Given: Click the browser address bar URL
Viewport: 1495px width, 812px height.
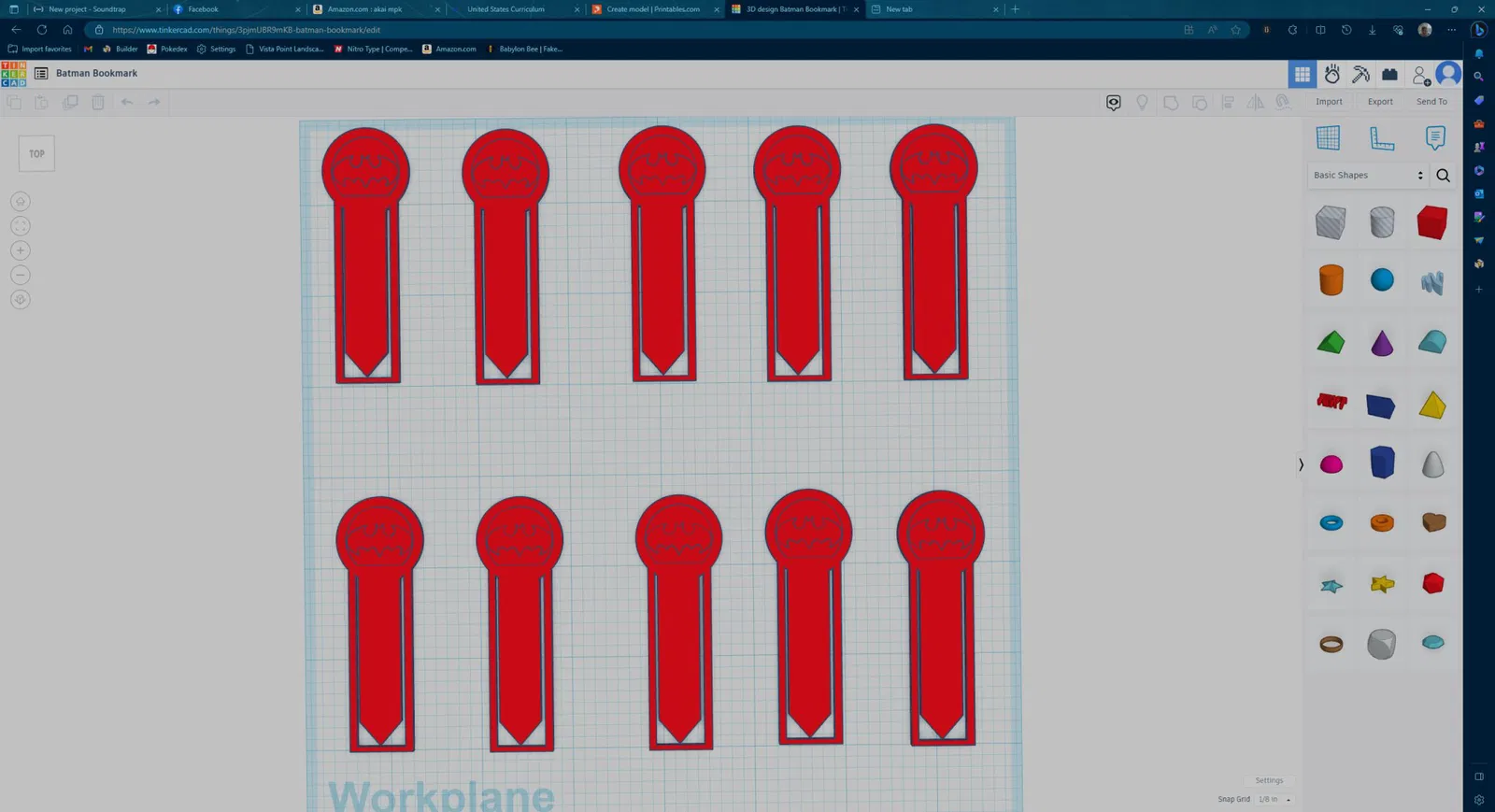Looking at the screenshot, I should tap(246, 30).
